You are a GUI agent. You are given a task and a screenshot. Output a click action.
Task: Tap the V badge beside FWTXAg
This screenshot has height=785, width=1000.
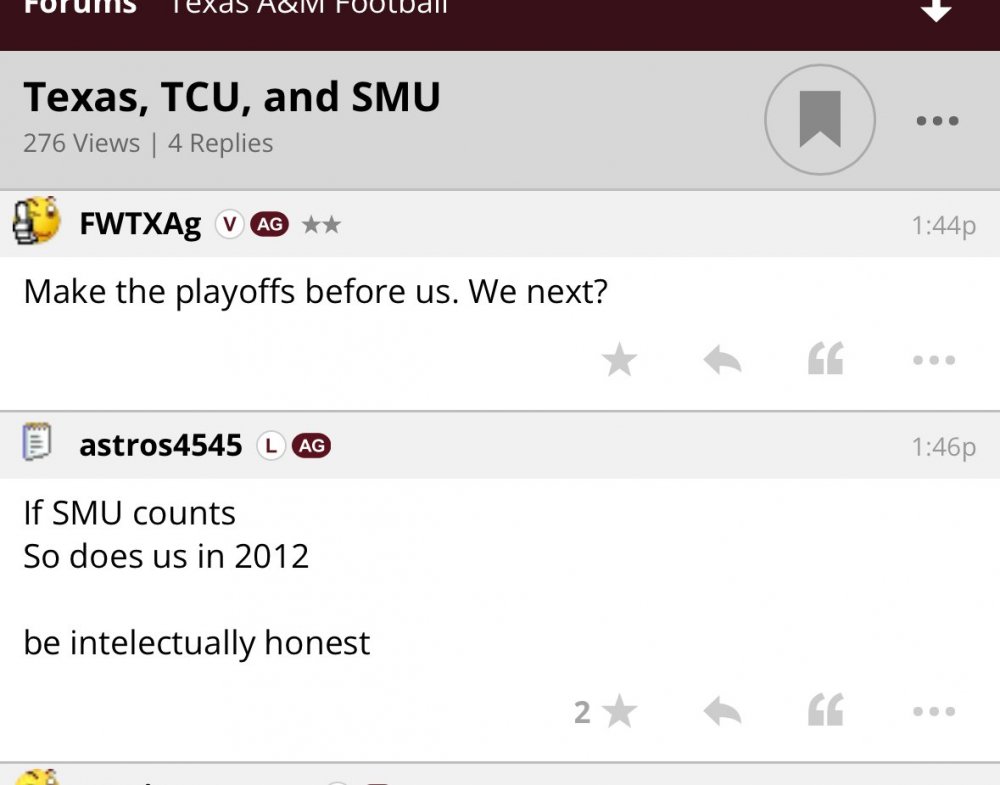(230, 225)
